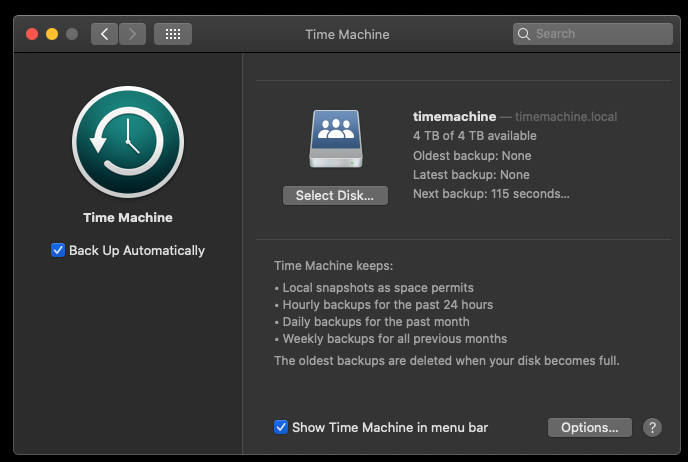Click the 'Next backup: 115 seconds...' line

point(491,194)
